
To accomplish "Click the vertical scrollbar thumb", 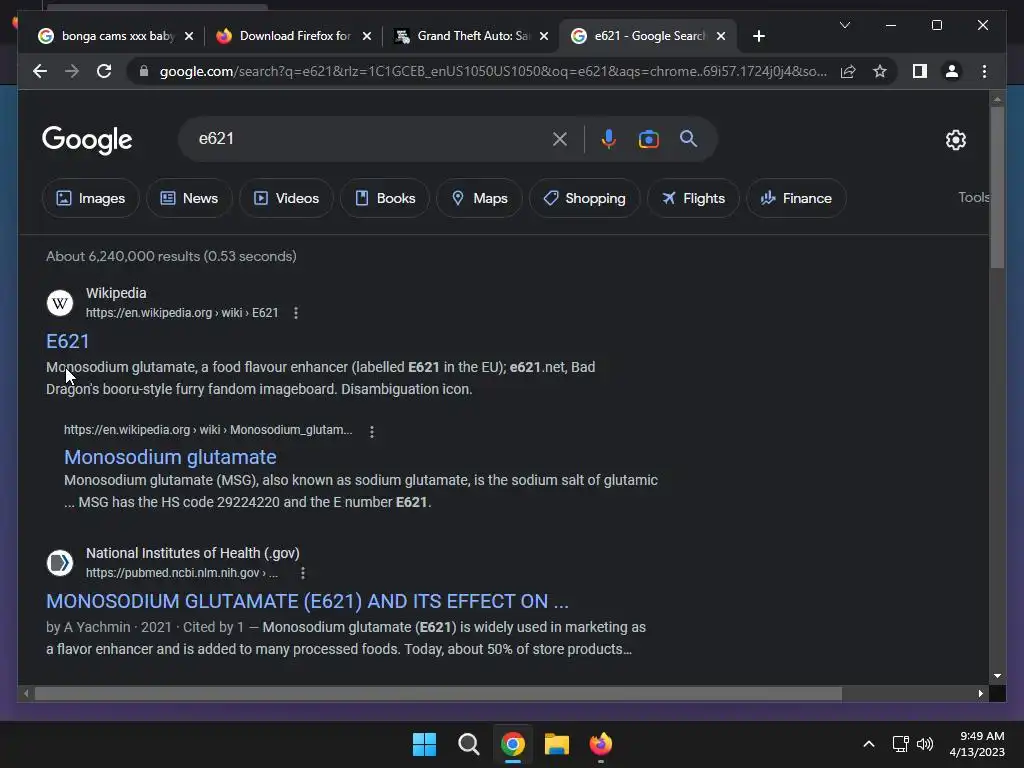I will pos(997,187).
